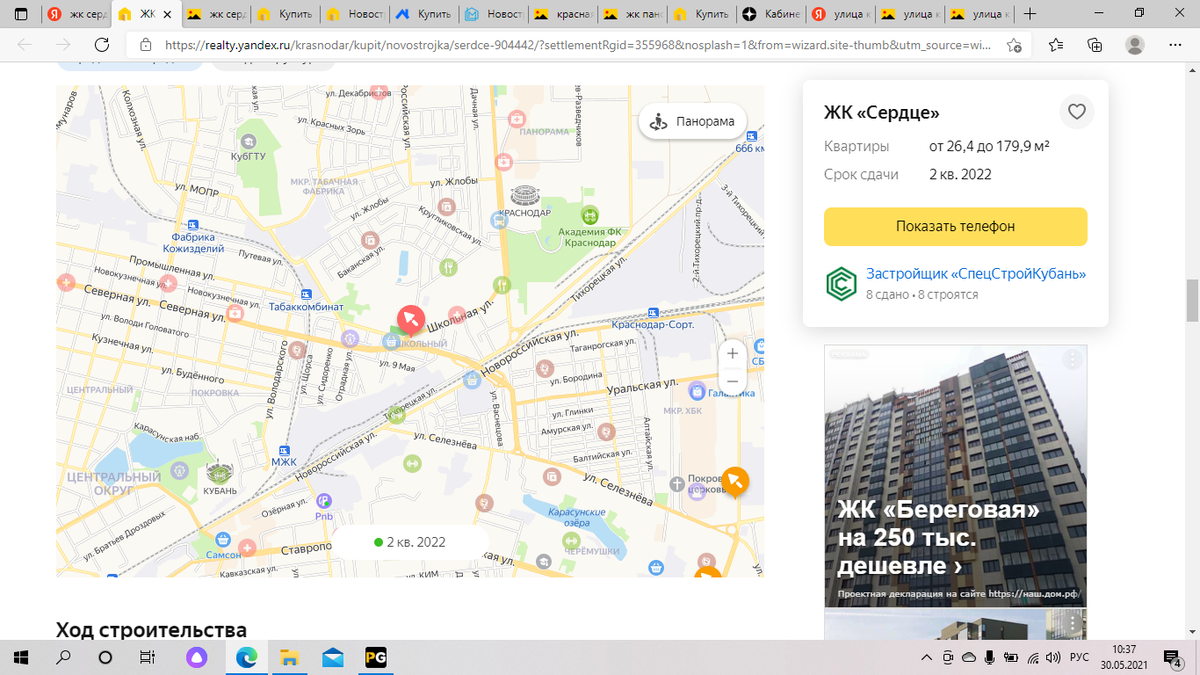Click the 2 кв. 2022 map legend
The width and height of the screenshot is (1200, 675).
[x=410, y=542]
